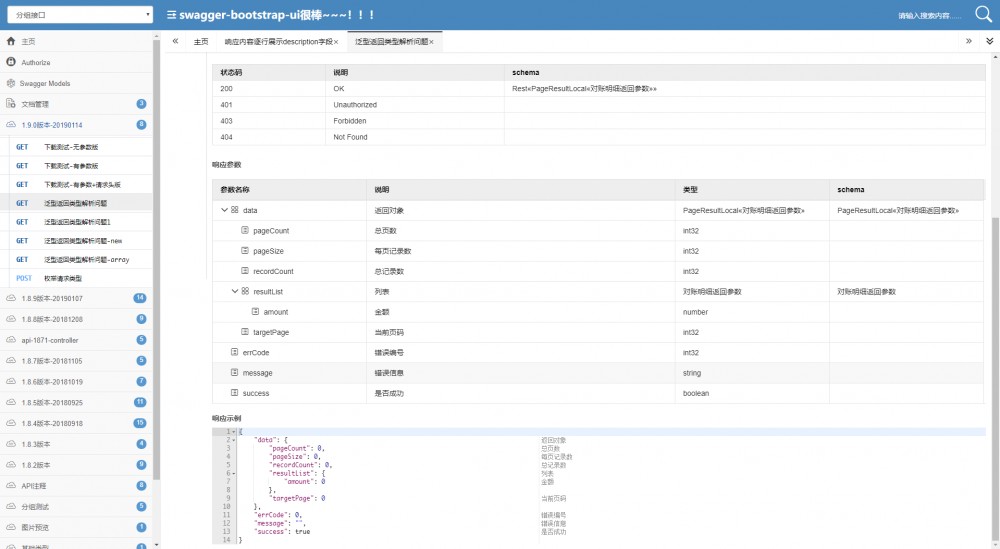Image resolution: width=1000 pixels, height=549 pixels.
Task: Click the amount field icon
Action: coord(256,312)
